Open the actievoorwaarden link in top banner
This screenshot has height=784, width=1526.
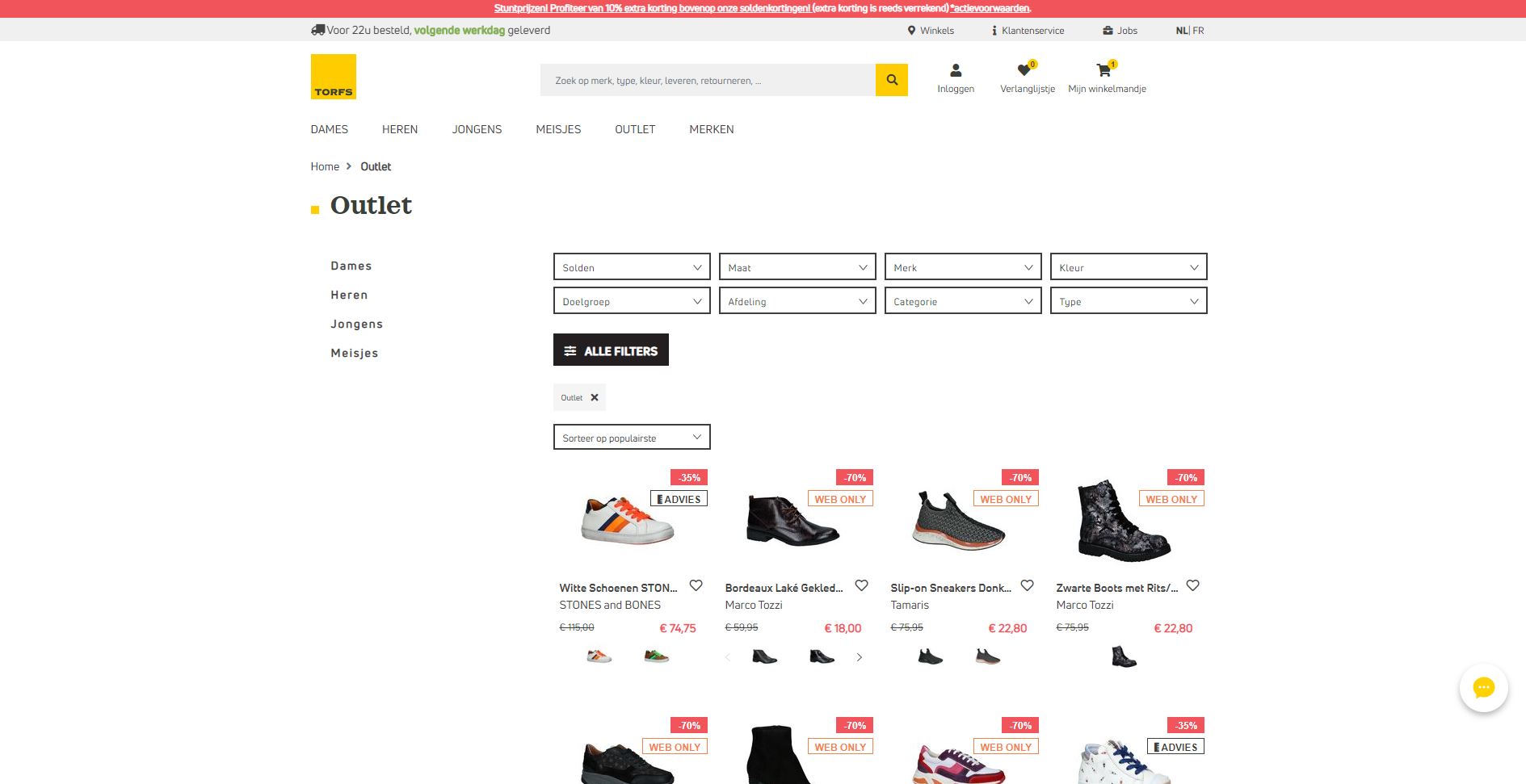990,8
